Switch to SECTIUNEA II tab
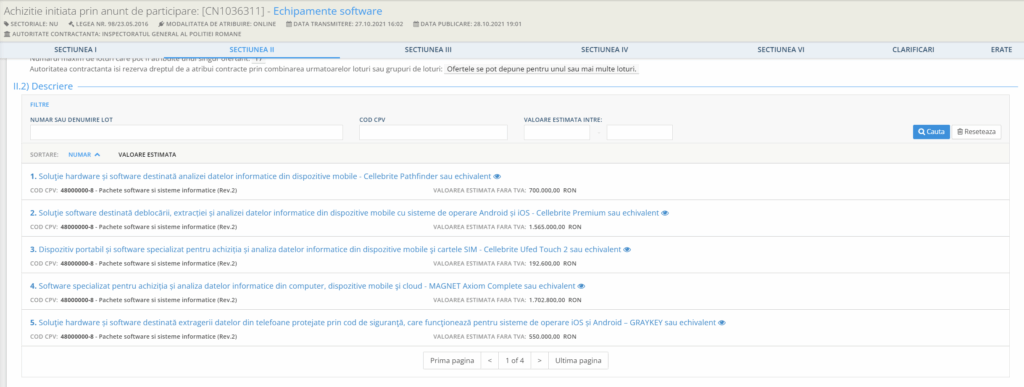This screenshot has height=387, width=1024. coord(251,50)
